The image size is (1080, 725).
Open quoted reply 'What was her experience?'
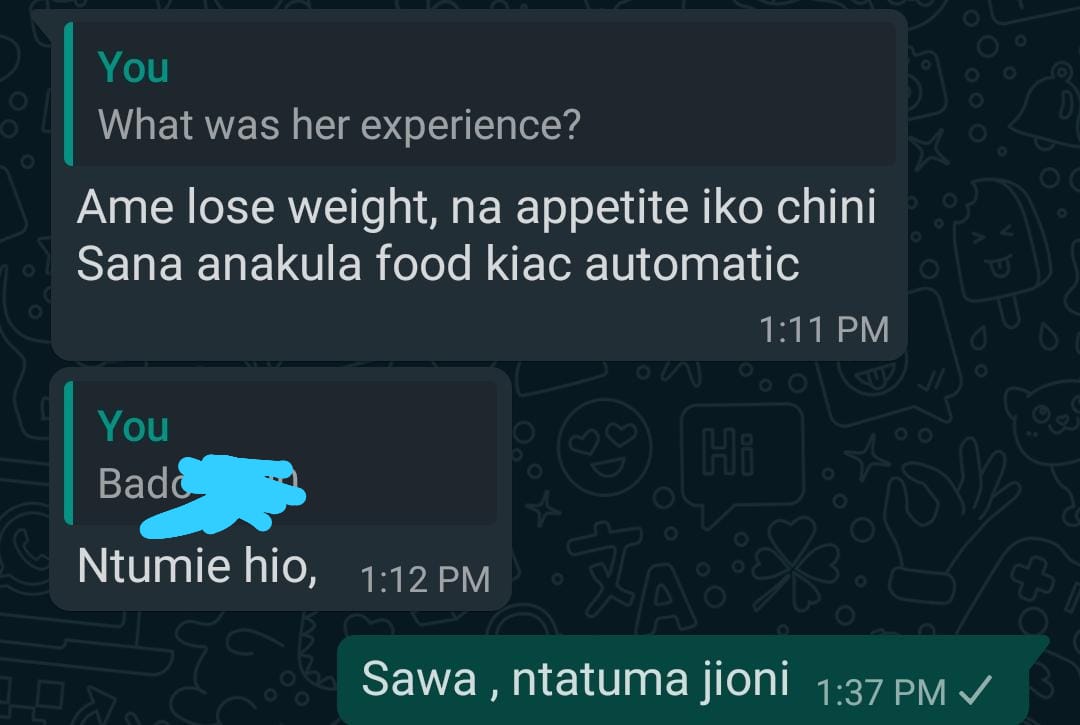480,94
